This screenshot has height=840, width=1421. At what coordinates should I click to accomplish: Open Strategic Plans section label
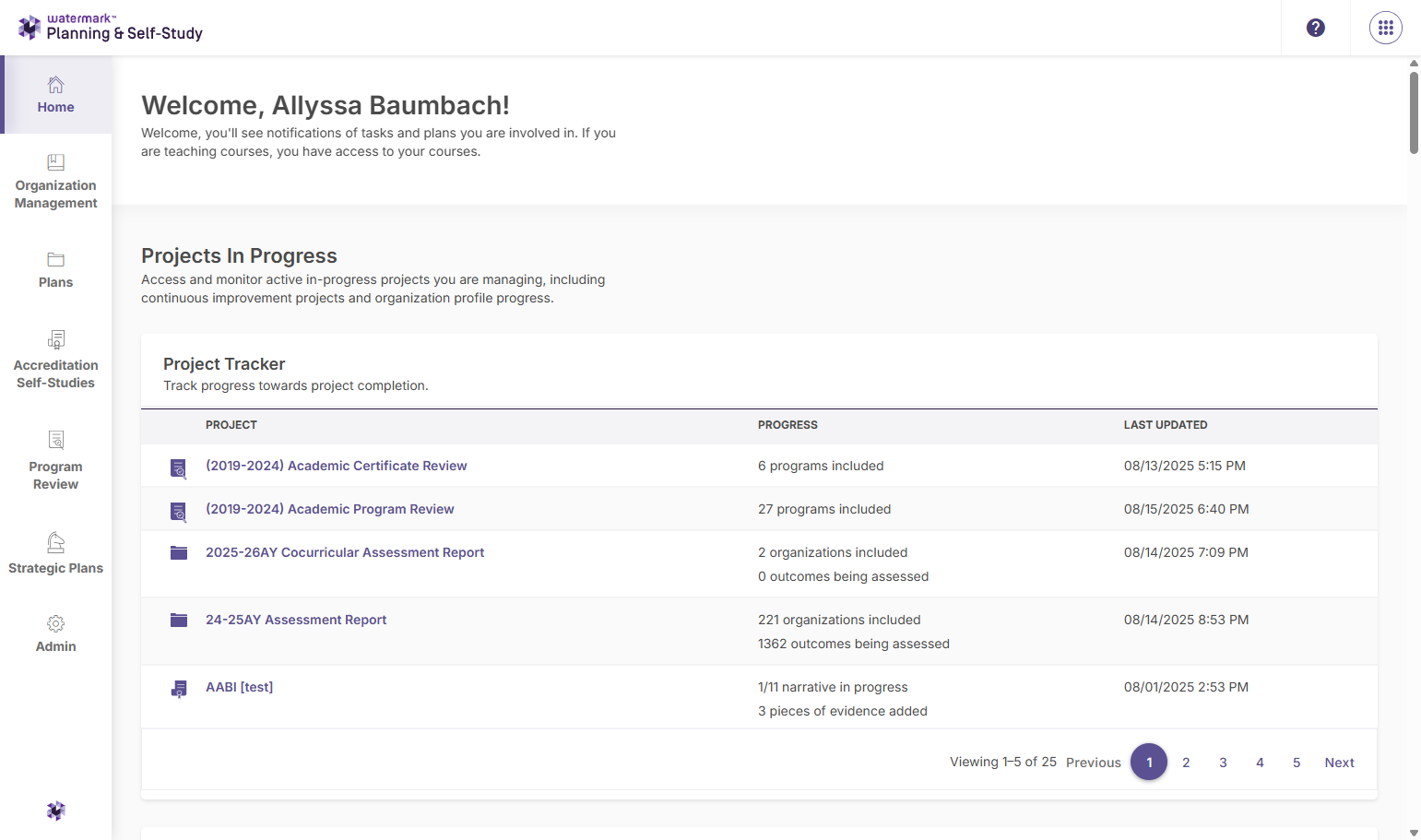(56, 568)
